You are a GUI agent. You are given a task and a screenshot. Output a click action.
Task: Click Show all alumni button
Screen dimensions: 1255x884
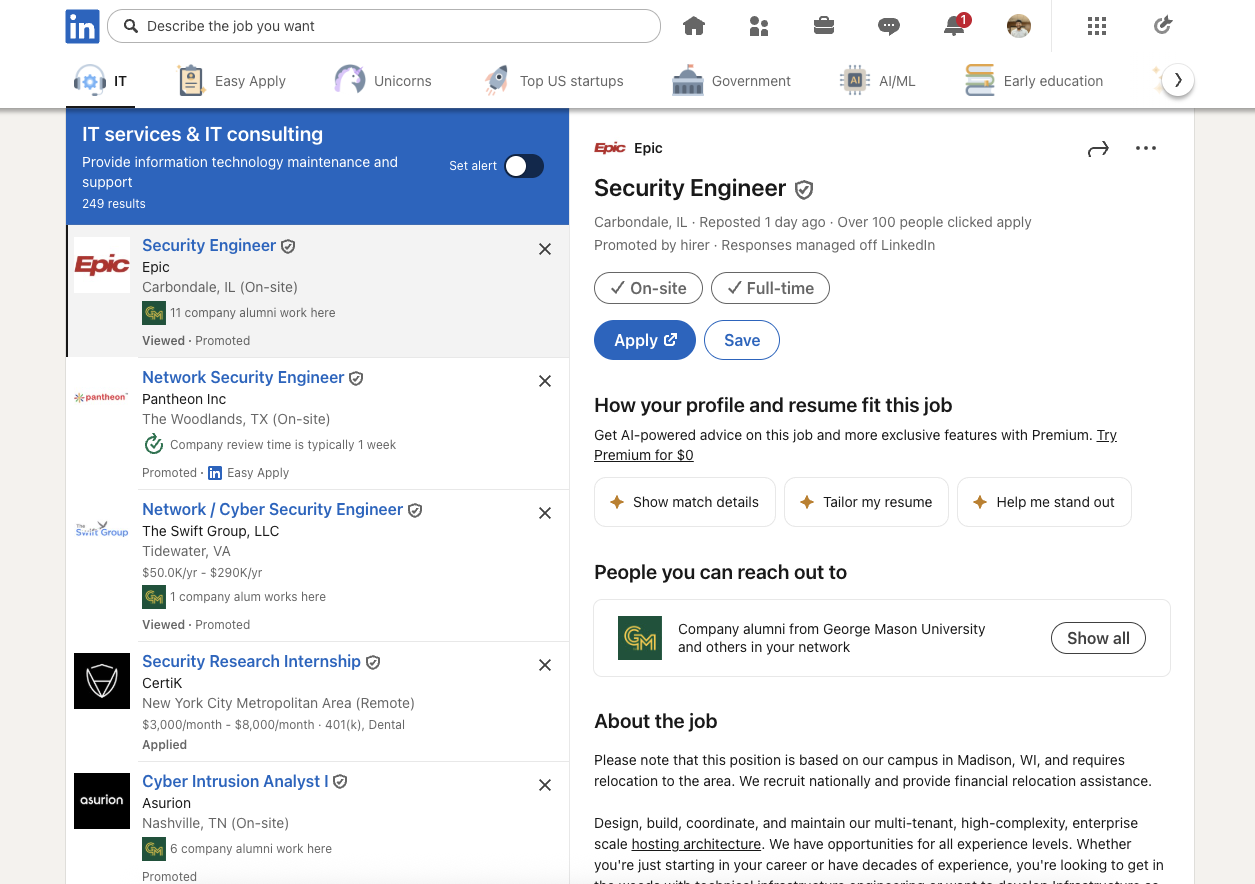click(1098, 638)
